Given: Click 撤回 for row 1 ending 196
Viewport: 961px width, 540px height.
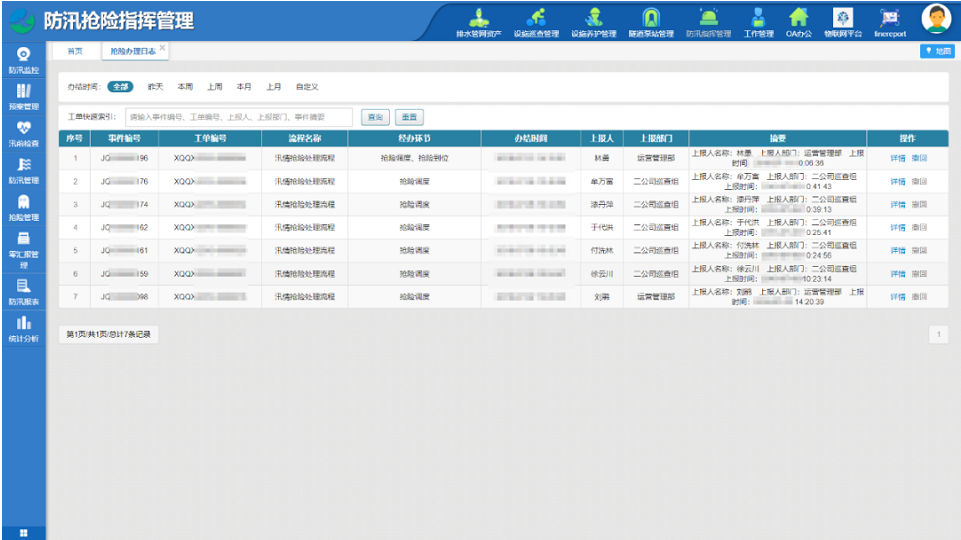Looking at the screenshot, I should (919, 158).
